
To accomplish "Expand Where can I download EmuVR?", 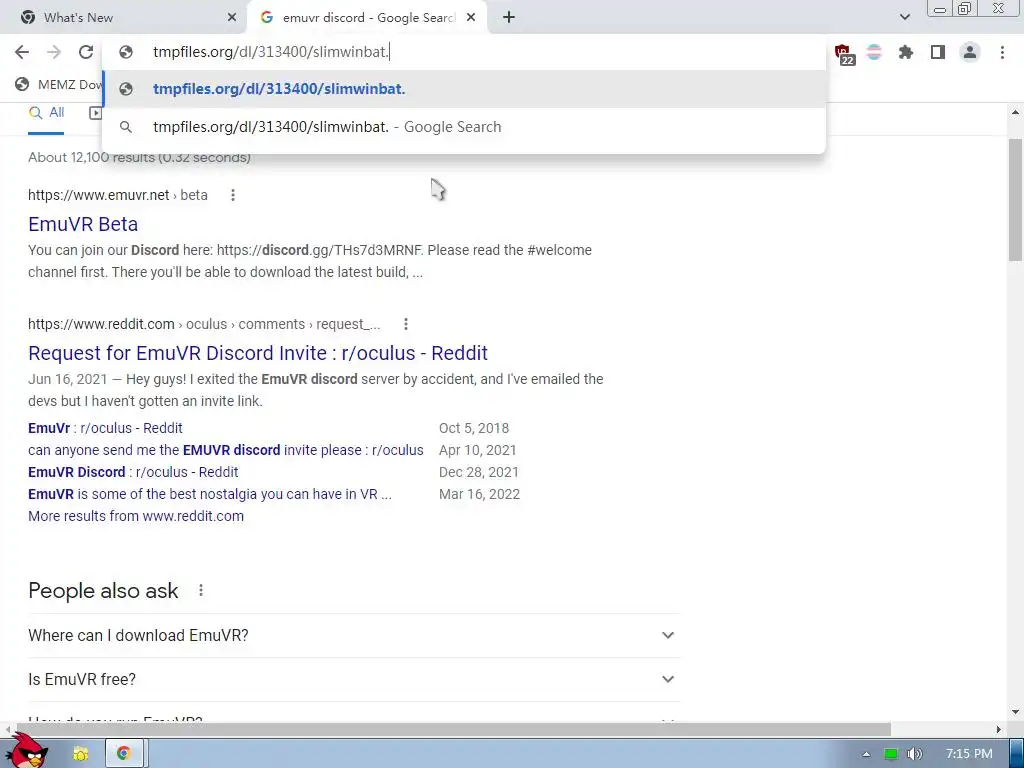I will [354, 635].
